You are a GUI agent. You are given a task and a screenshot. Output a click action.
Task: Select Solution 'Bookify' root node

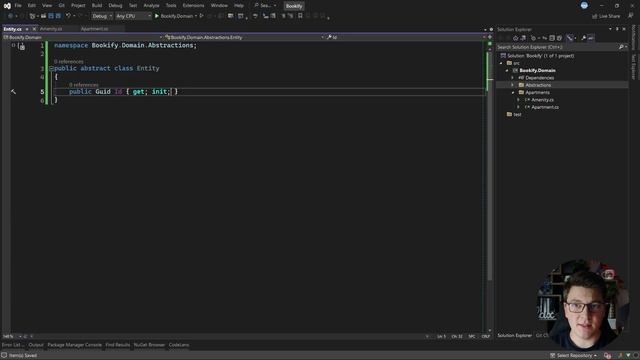(540, 56)
